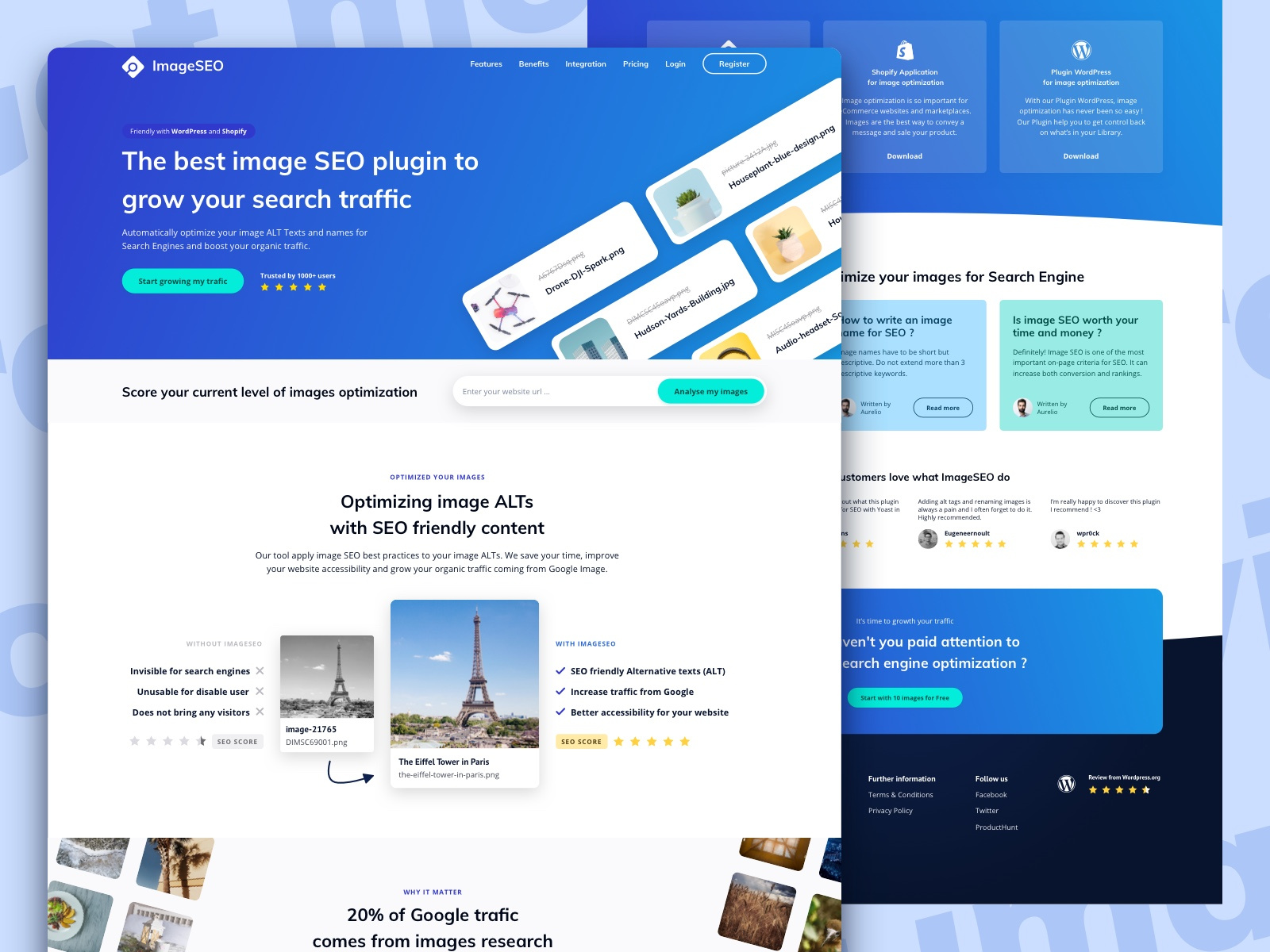Image resolution: width=1270 pixels, height=952 pixels.
Task: Click the star rating under Eugeneernoult
Action: [x=976, y=544]
